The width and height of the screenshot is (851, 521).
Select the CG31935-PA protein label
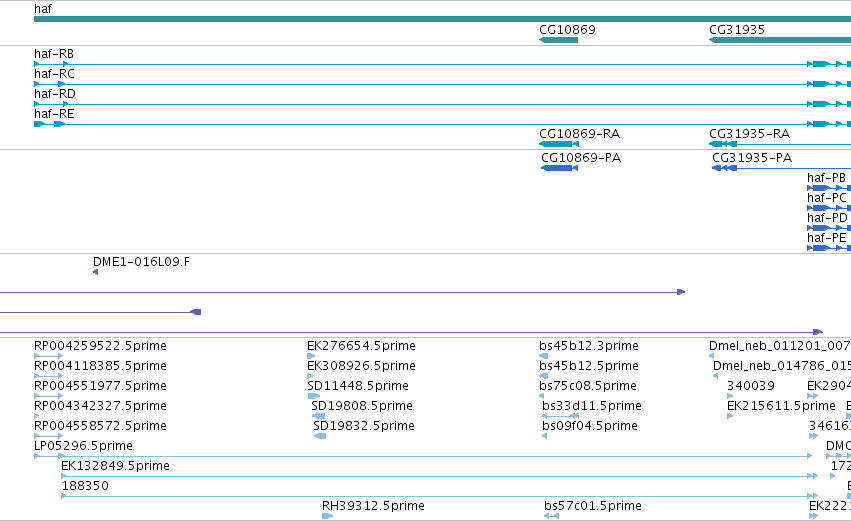pos(752,158)
